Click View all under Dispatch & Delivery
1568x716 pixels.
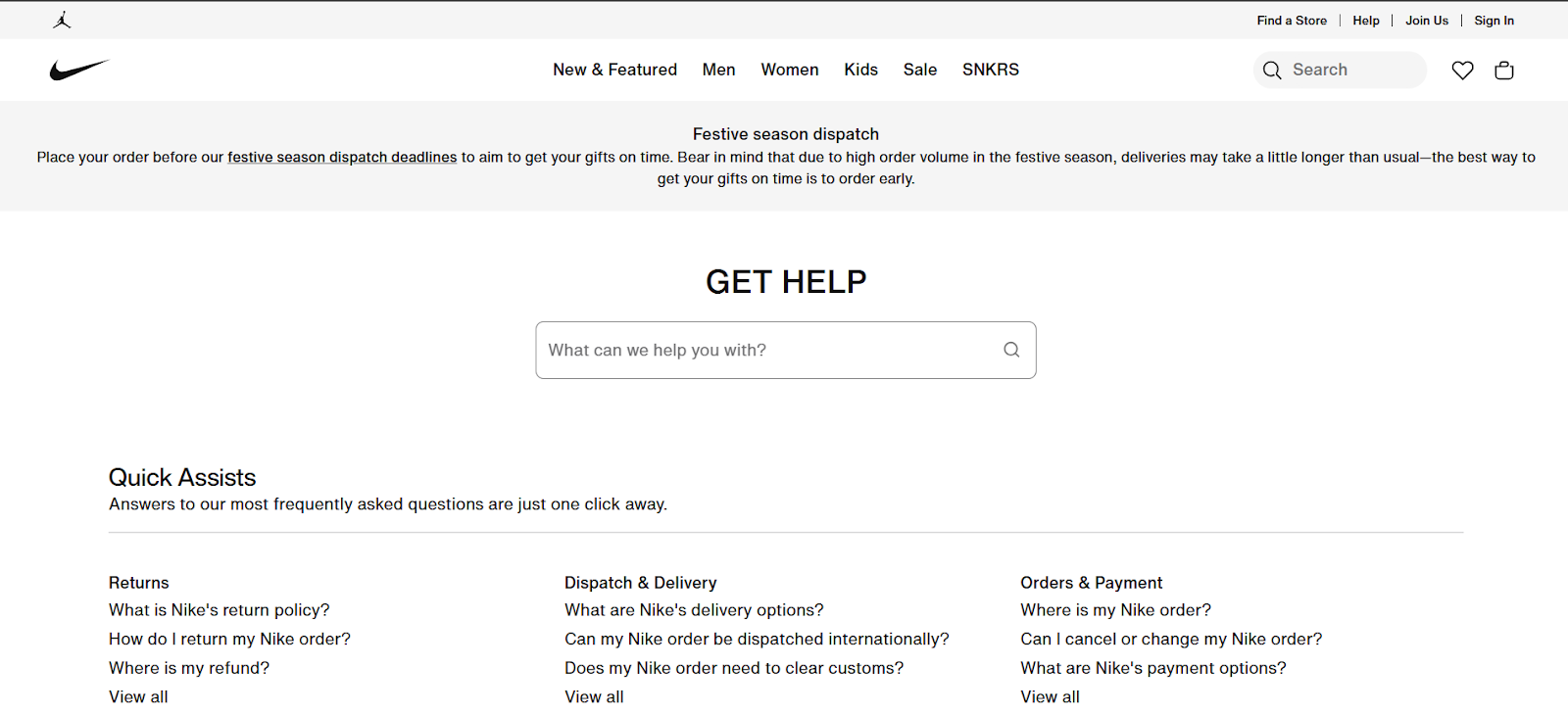point(594,697)
